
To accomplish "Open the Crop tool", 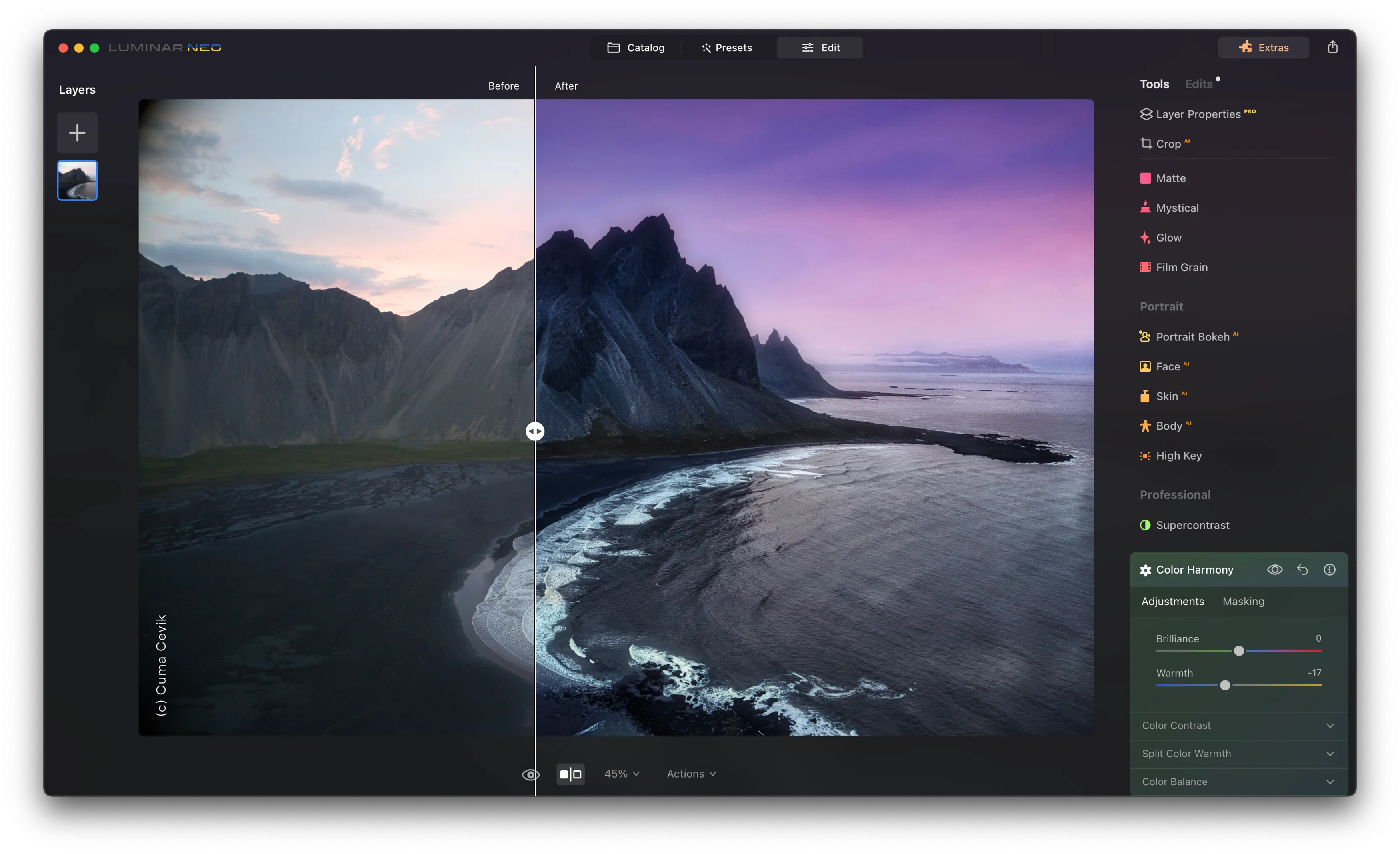I will pos(1167,144).
